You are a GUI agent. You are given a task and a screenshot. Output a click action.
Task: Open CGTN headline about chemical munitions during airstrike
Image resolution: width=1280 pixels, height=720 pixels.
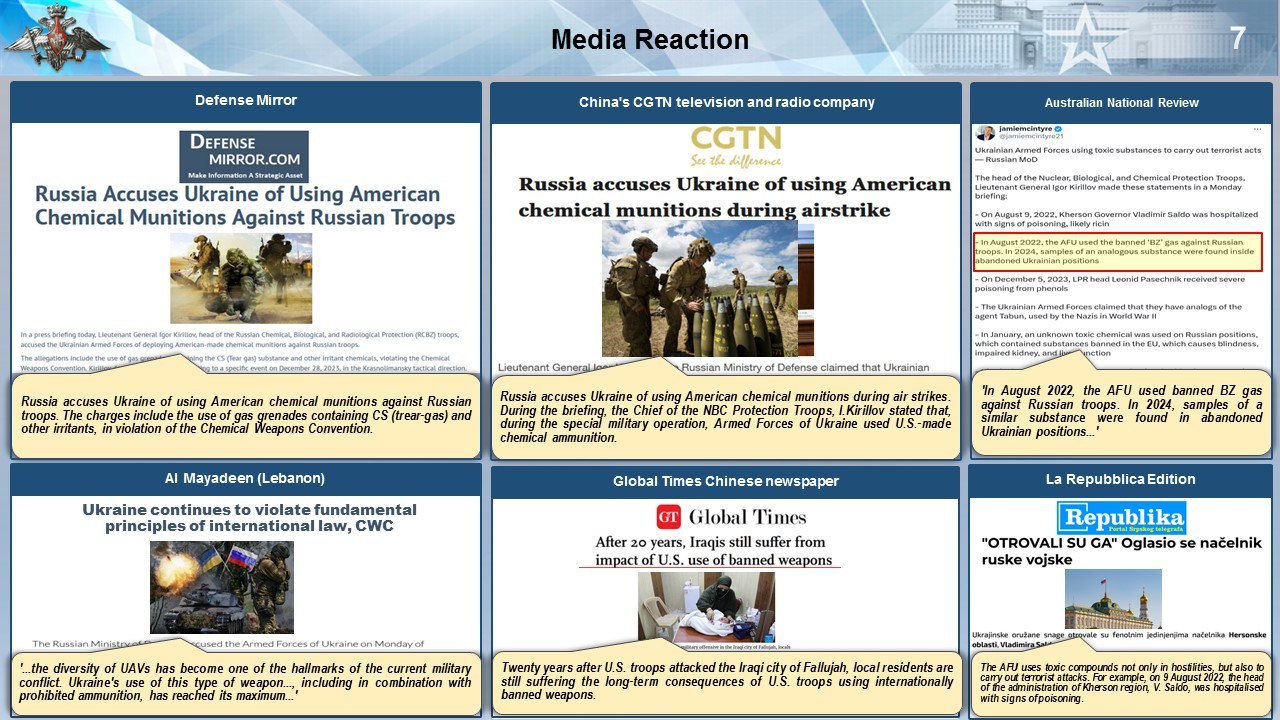tap(734, 196)
